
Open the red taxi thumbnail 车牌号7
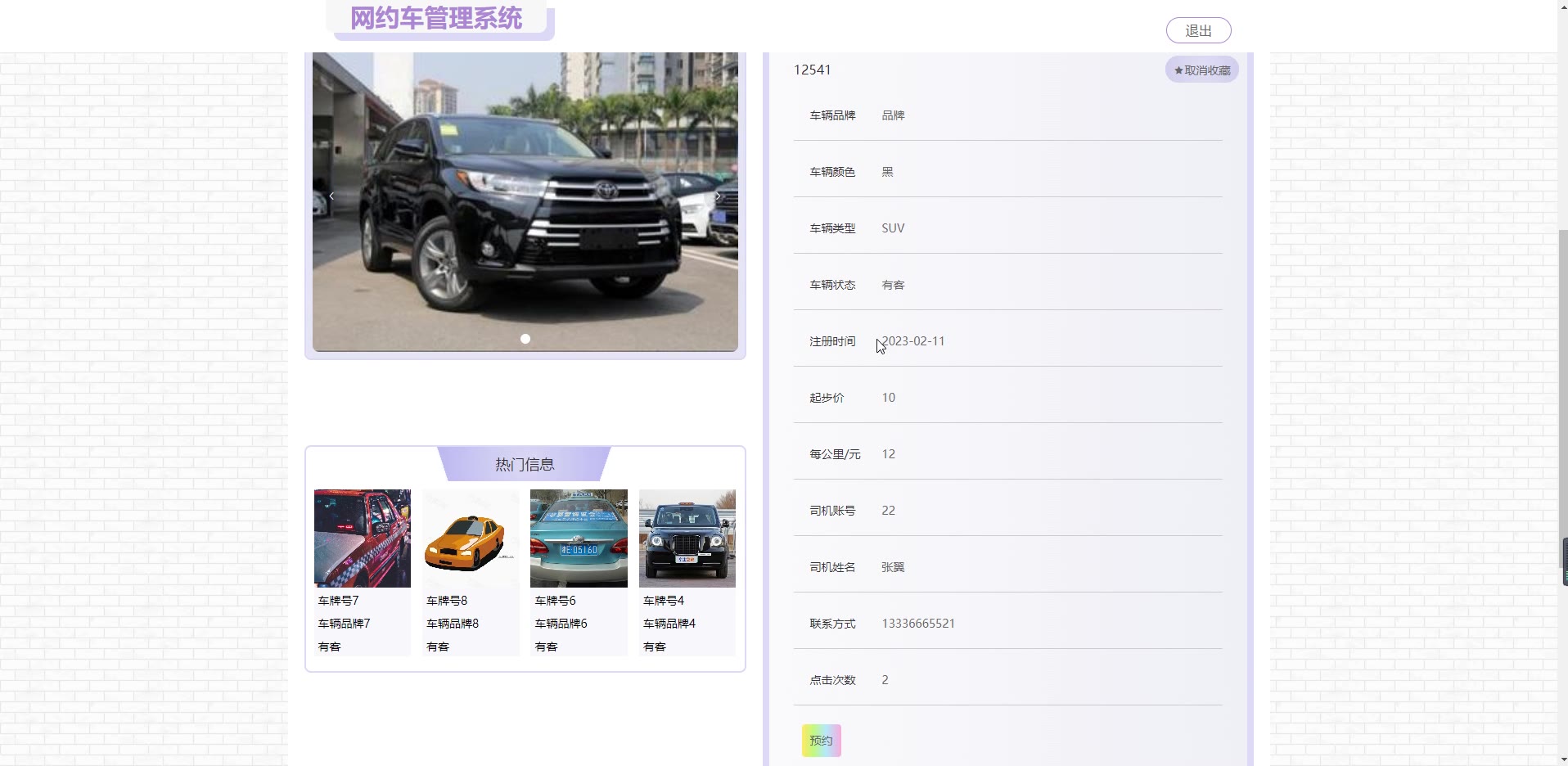(363, 538)
